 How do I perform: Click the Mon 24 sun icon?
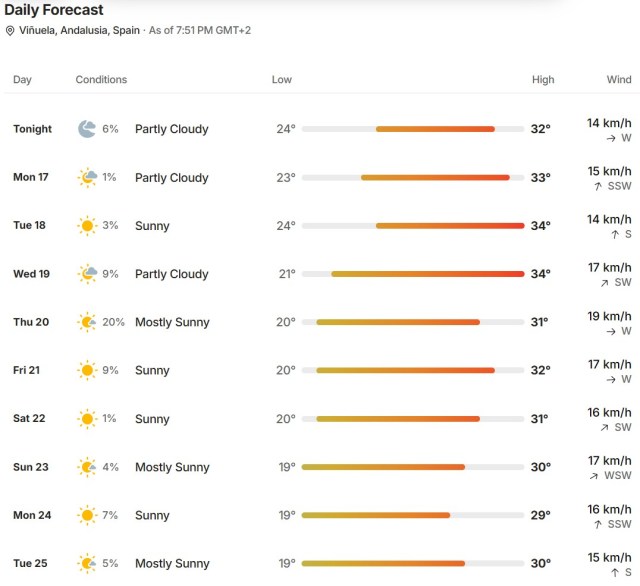[87, 515]
